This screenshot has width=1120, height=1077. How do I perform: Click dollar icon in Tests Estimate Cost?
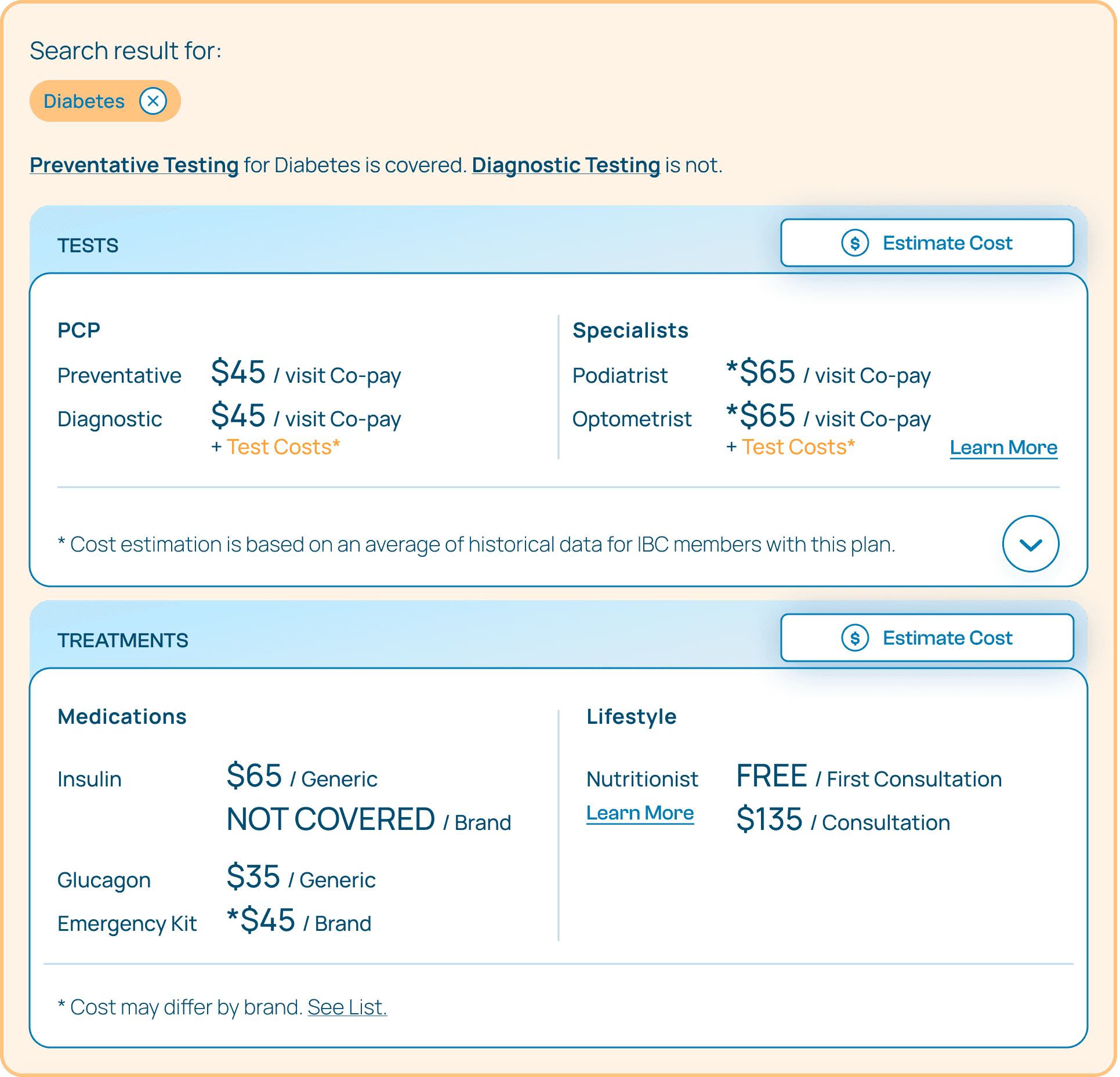coord(854,243)
